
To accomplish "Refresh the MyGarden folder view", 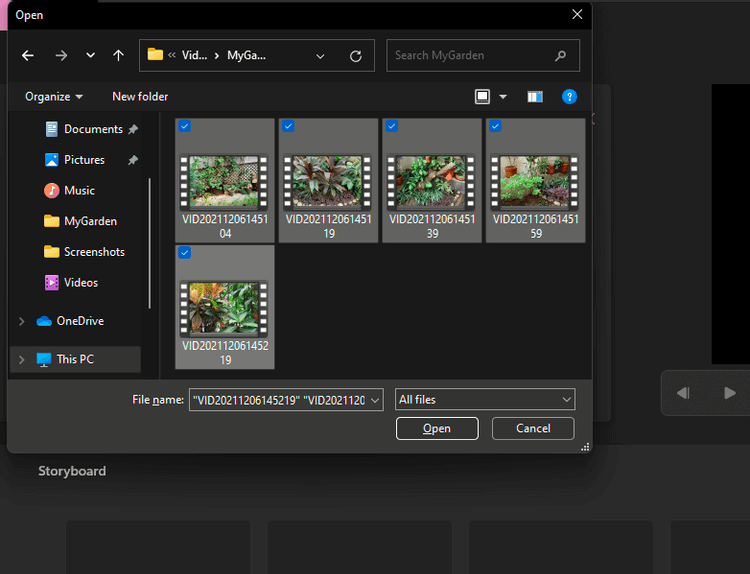I will point(355,56).
